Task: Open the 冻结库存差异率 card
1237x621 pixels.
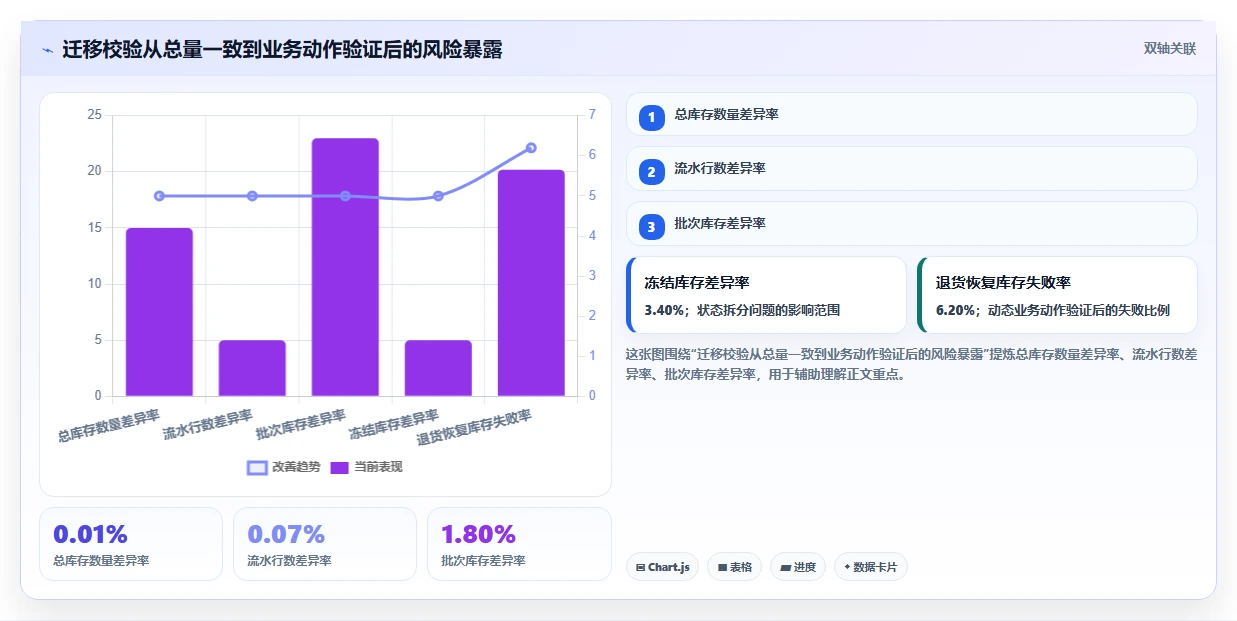Action: pyautogui.click(x=766, y=295)
